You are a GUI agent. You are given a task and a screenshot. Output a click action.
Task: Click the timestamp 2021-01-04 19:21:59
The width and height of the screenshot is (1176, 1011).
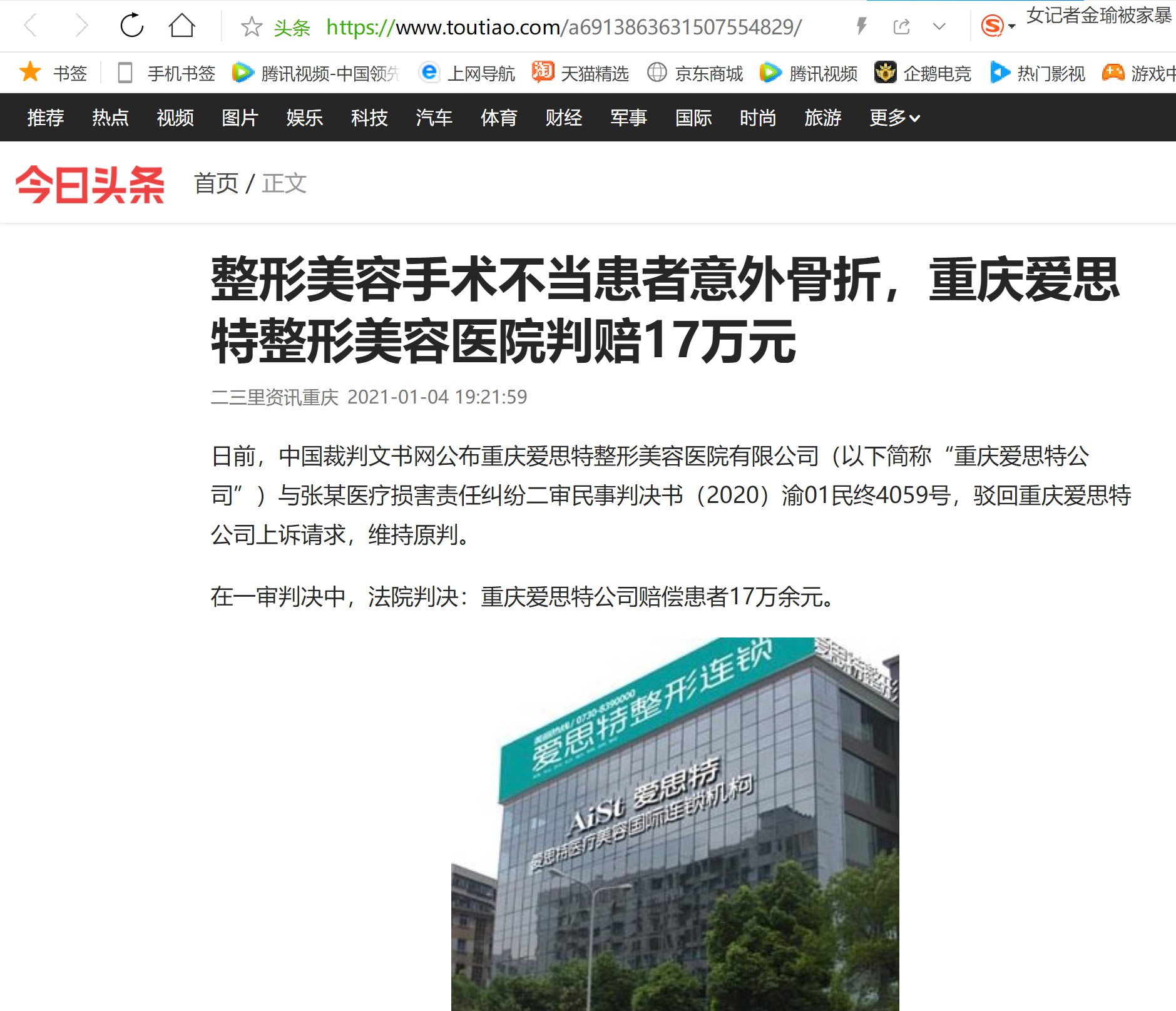(x=437, y=397)
